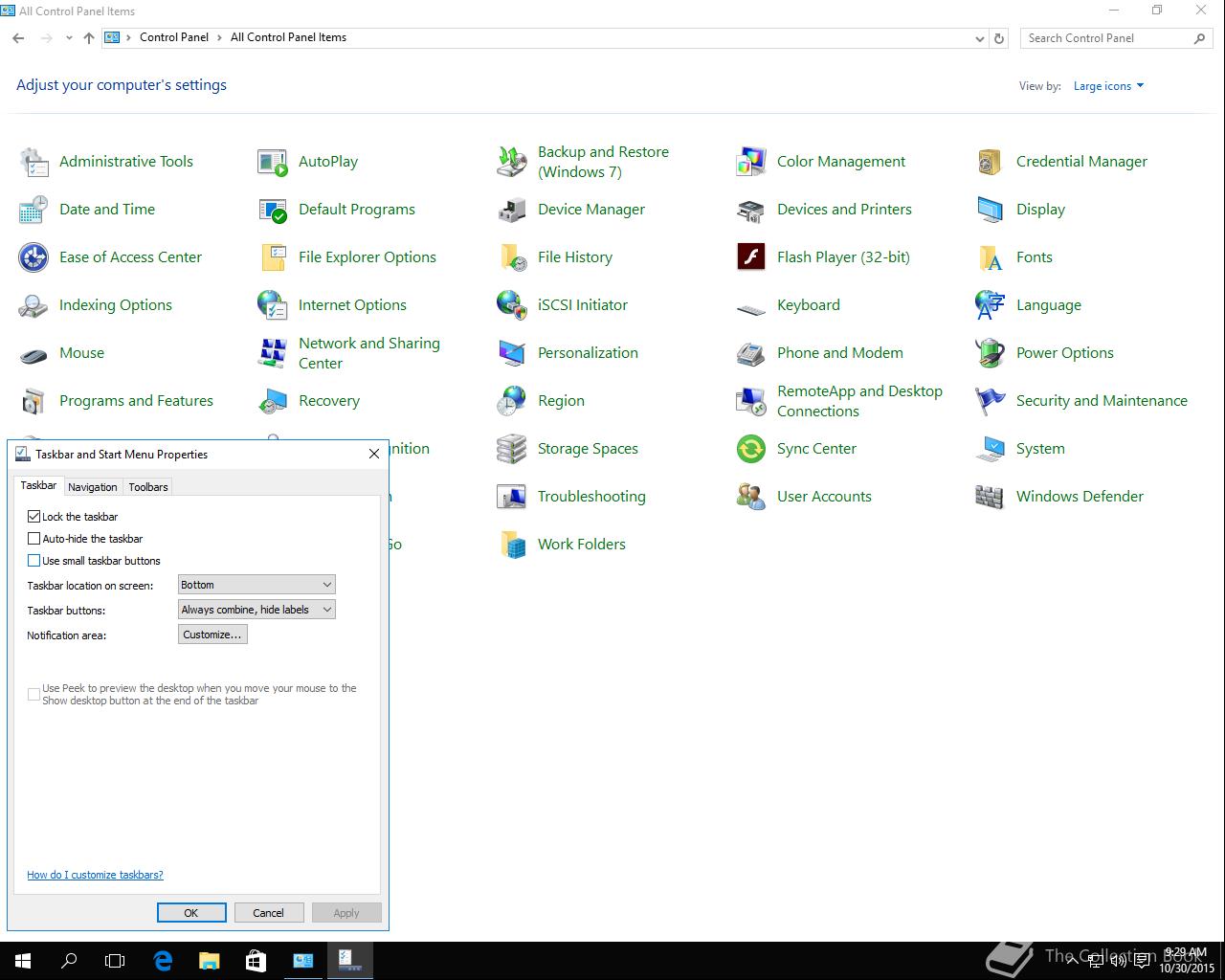Image resolution: width=1225 pixels, height=980 pixels.
Task: Open recent locations dropdown near Back button
Action: [x=69, y=38]
